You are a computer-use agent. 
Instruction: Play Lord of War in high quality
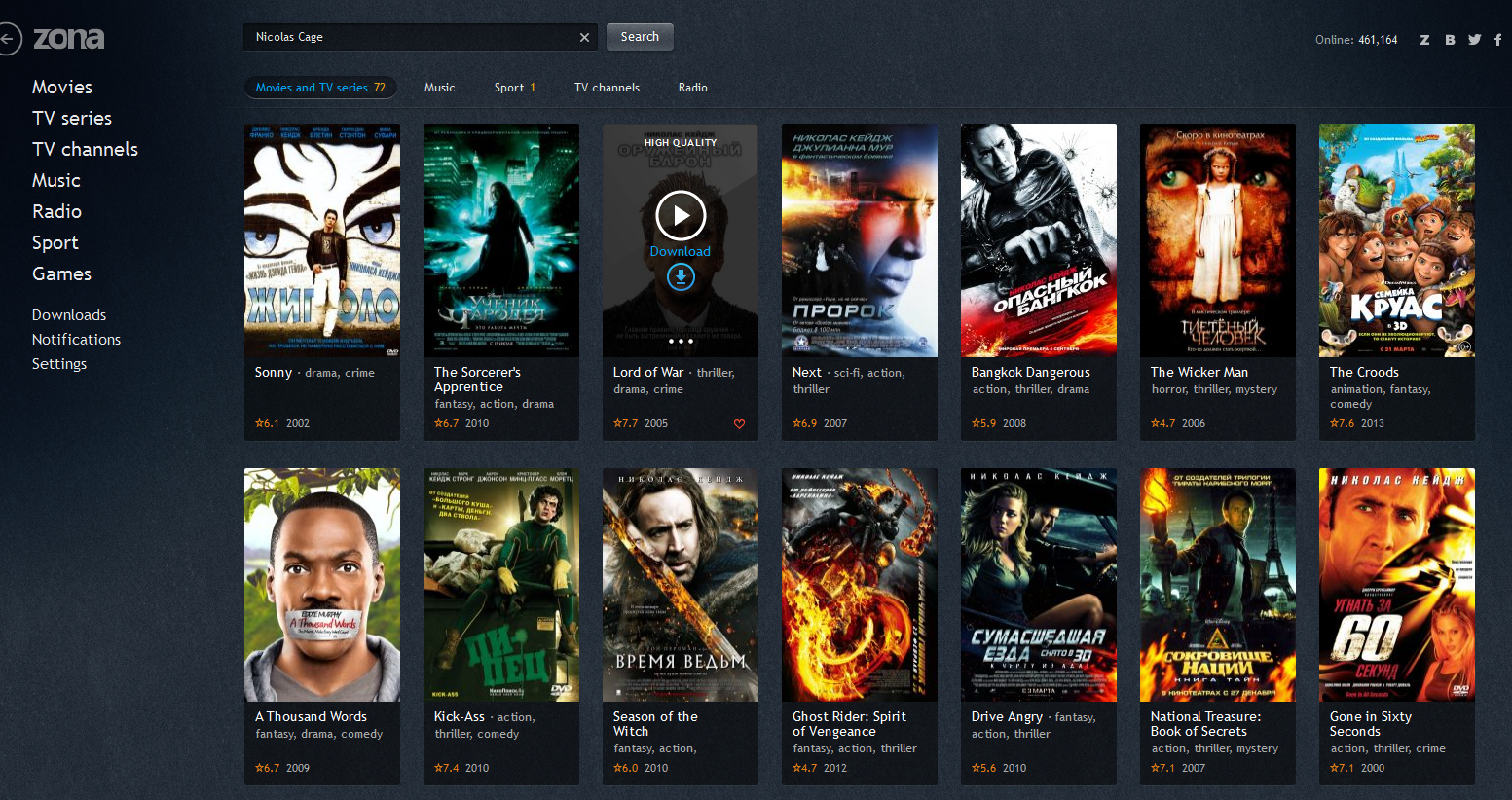click(x=681, y=215)
